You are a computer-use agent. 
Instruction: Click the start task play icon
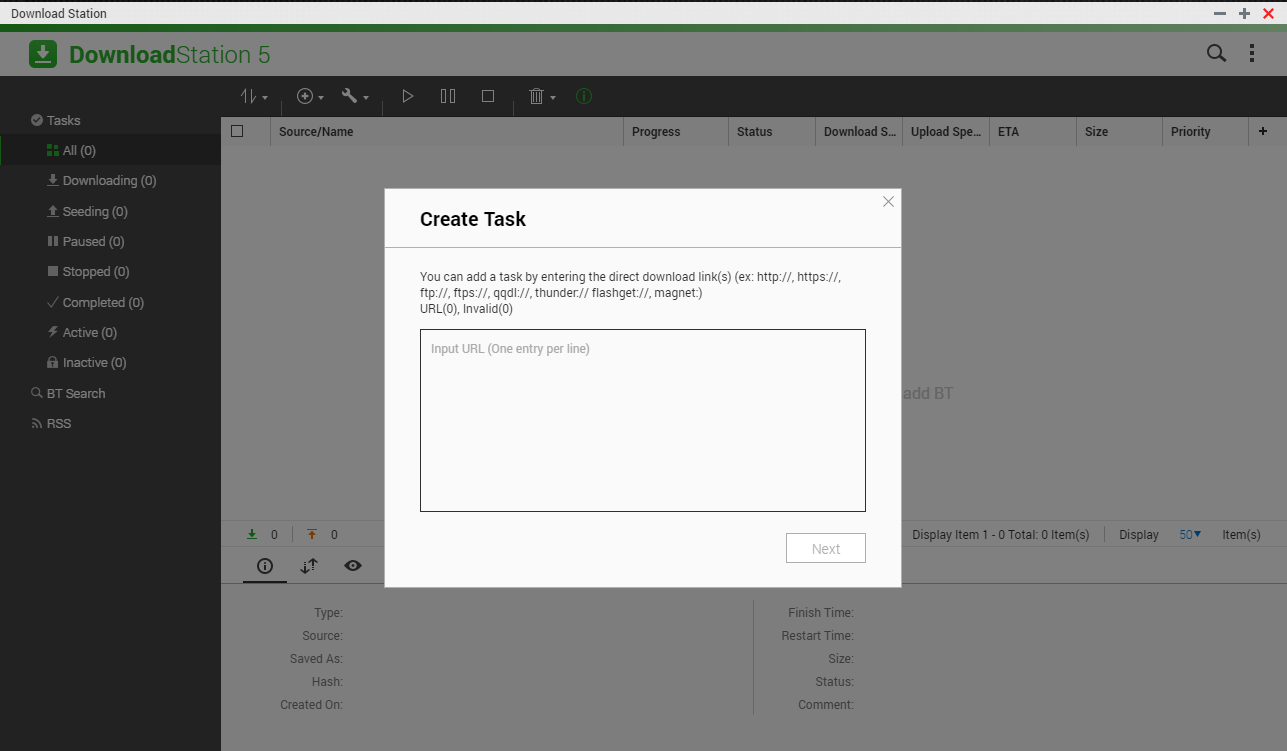[407, 97]
